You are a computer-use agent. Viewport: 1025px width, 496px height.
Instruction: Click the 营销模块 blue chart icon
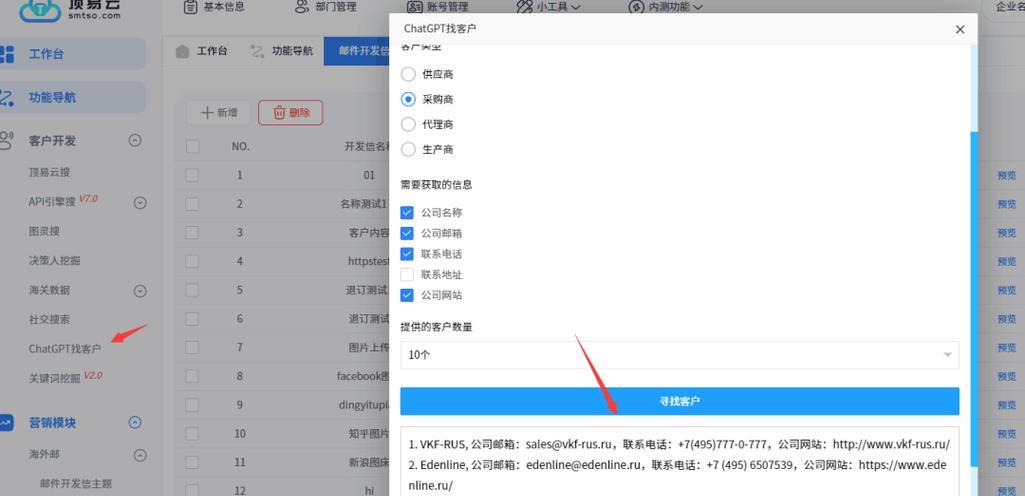tap(6, 423)
